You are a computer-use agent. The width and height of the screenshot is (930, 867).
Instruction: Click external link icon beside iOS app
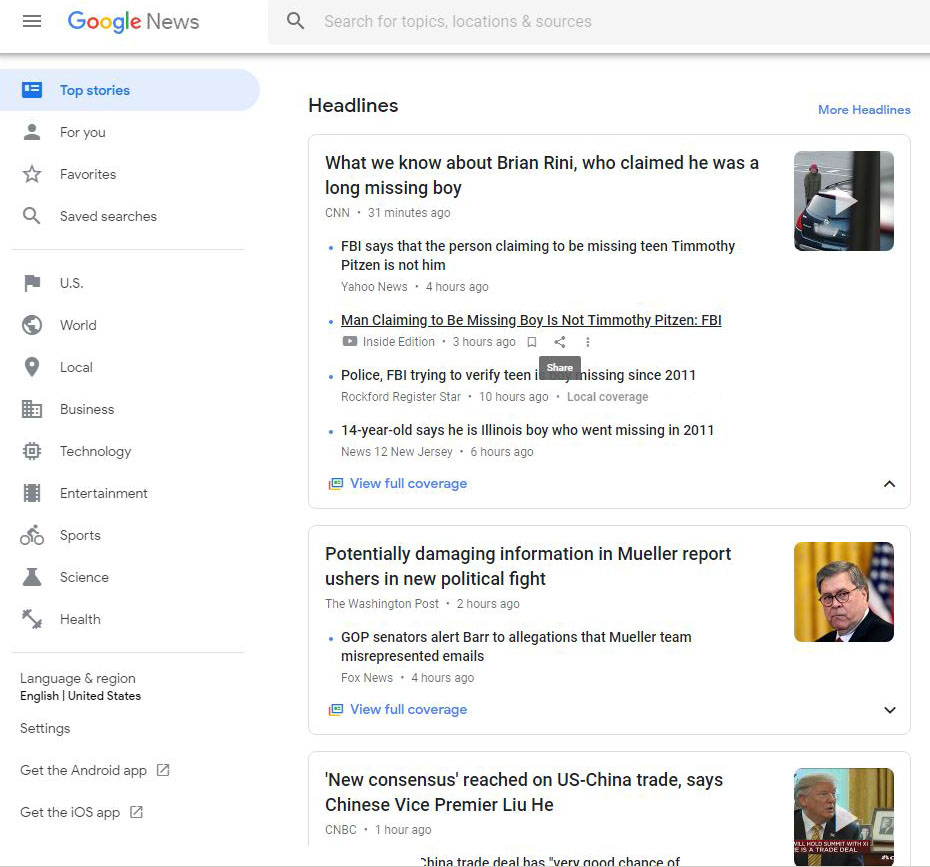coord(136,812)
